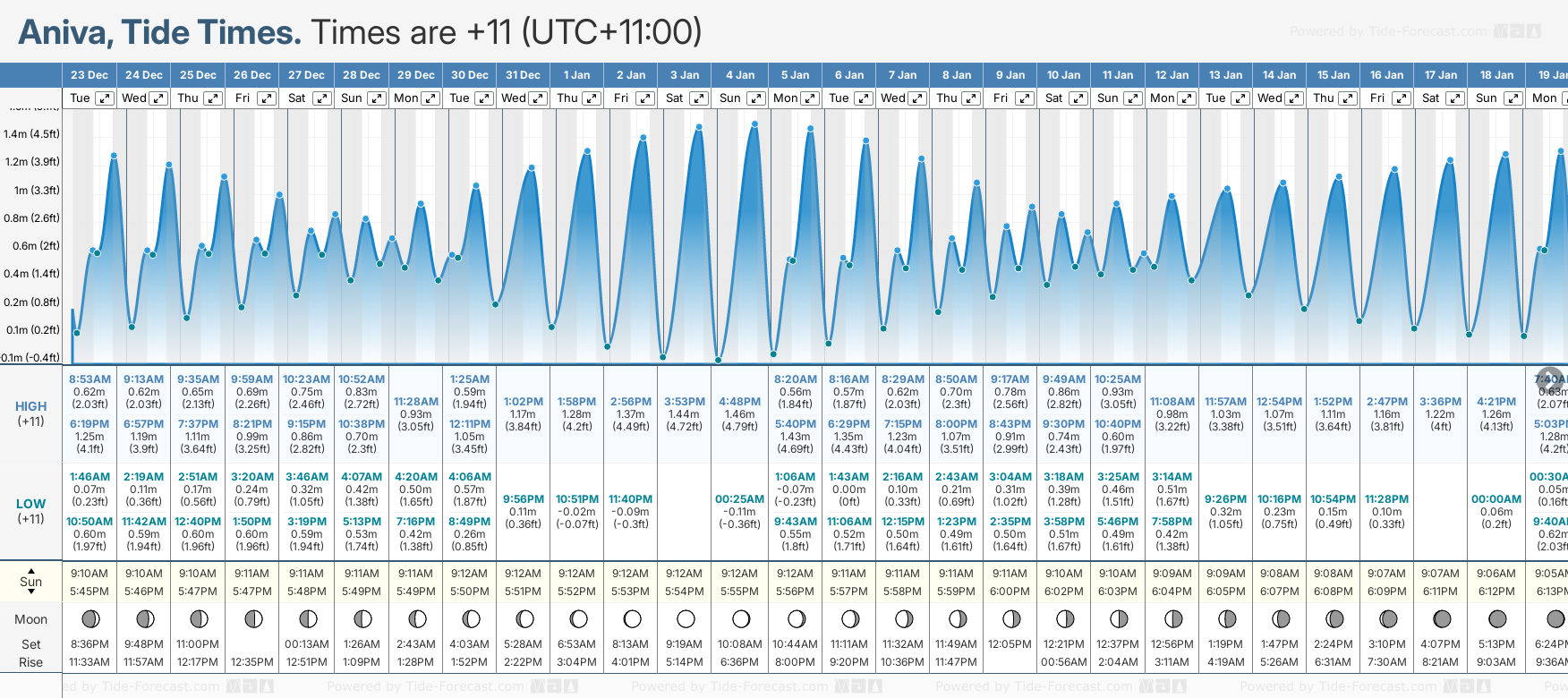Click the expand arrows for Wed 7 Jan
The width and height of the screenshot is (1568, 698).
[x=917, y=98]
